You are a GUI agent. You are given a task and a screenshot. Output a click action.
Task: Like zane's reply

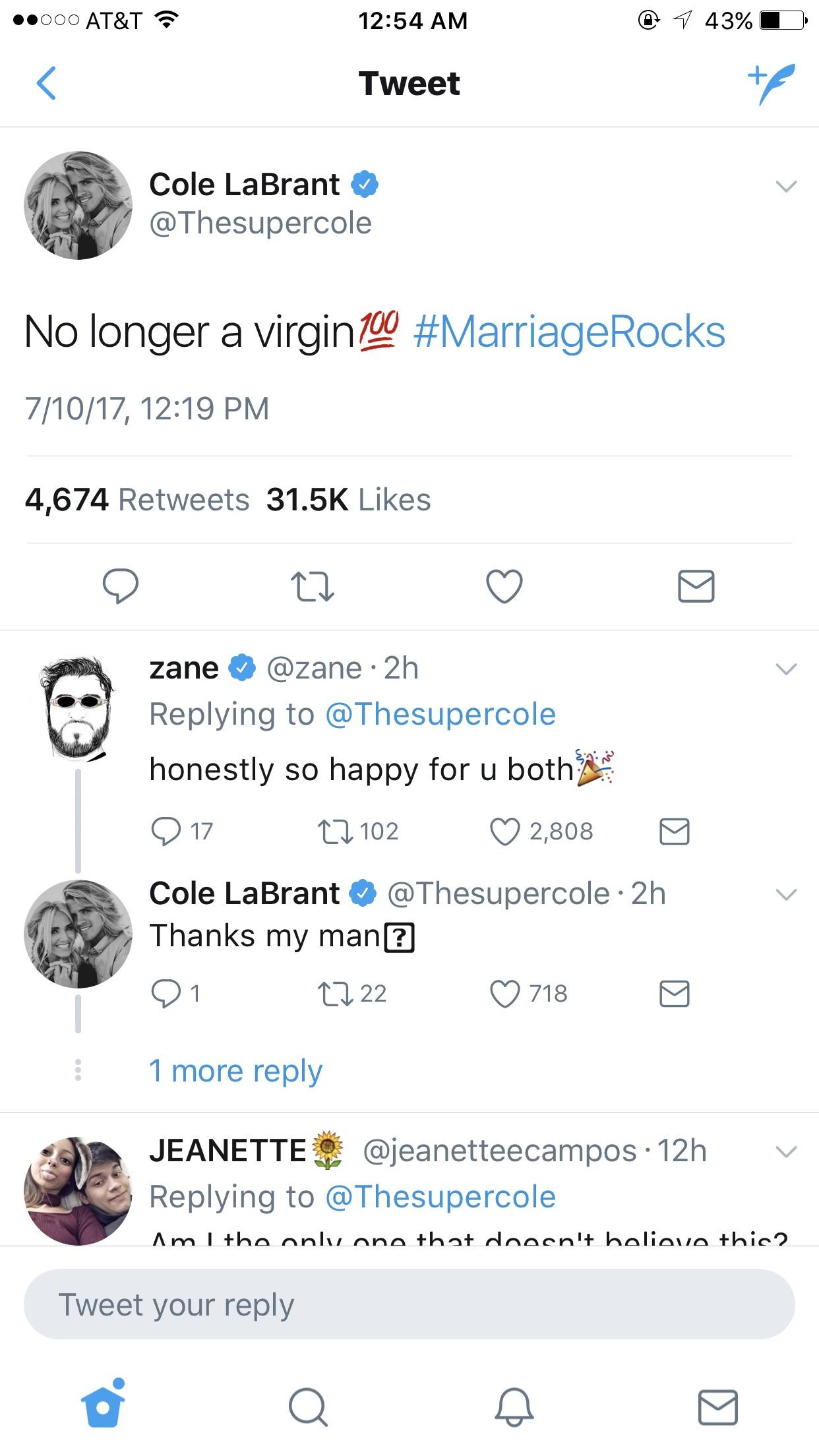point(505,832)
